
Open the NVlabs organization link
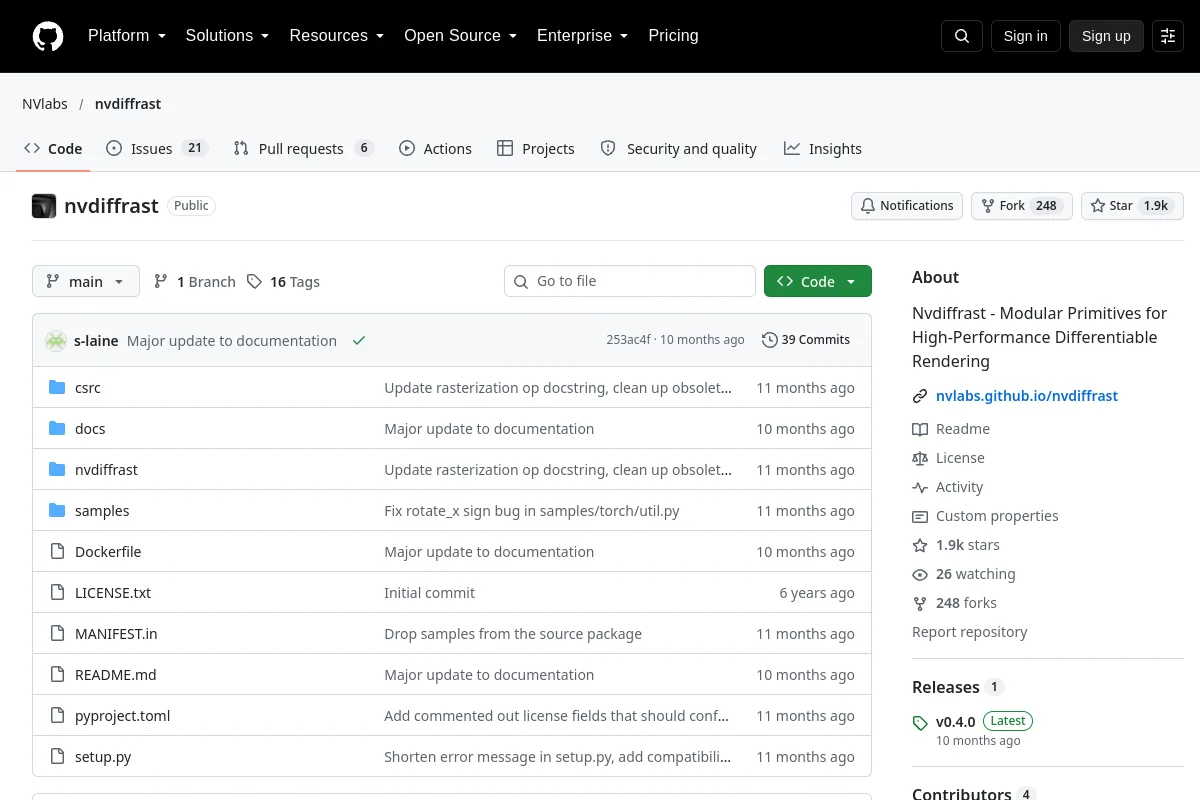coord(45,104)
